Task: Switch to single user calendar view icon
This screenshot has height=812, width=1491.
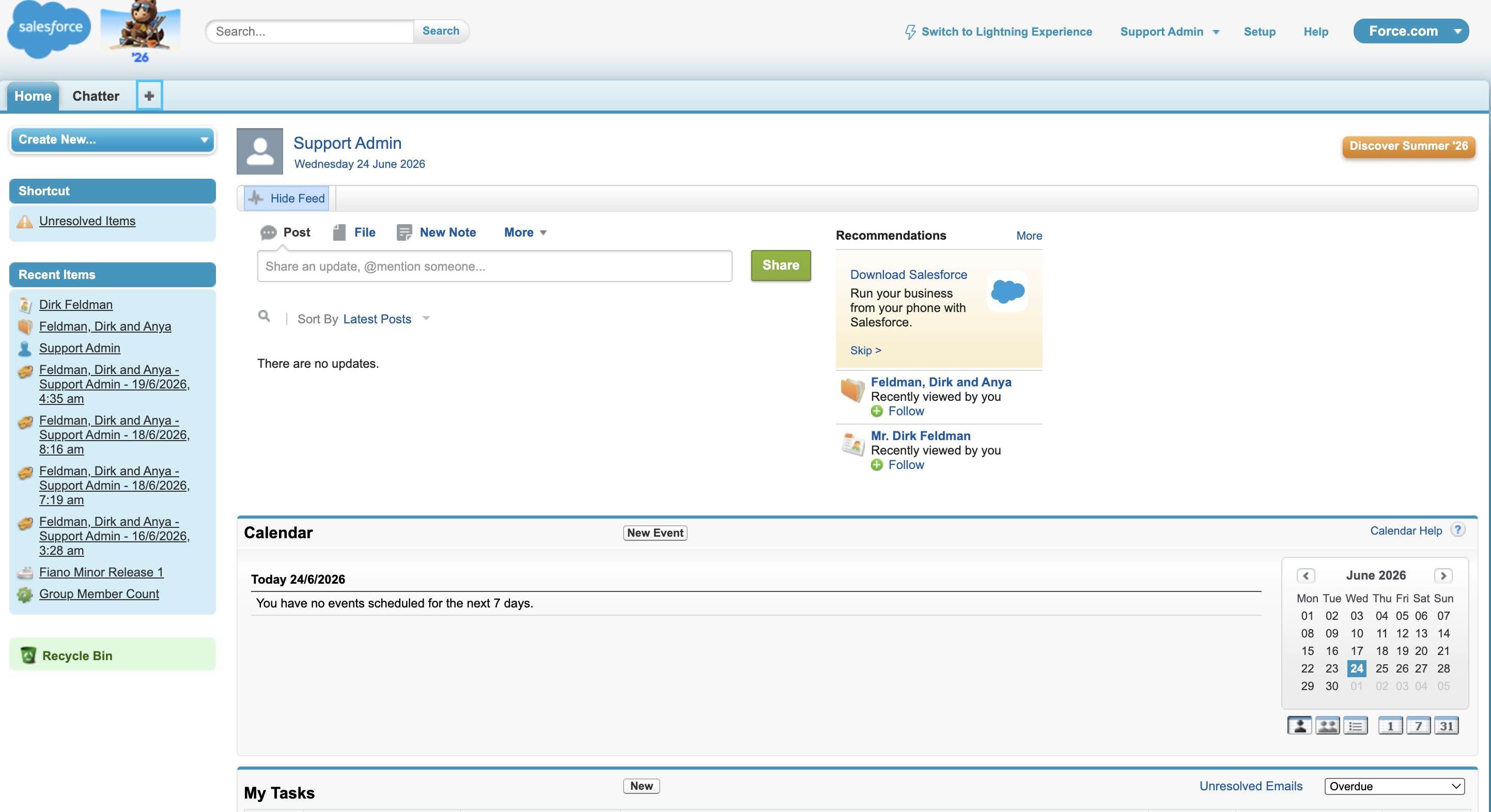Action: [x=1299, y=726]
